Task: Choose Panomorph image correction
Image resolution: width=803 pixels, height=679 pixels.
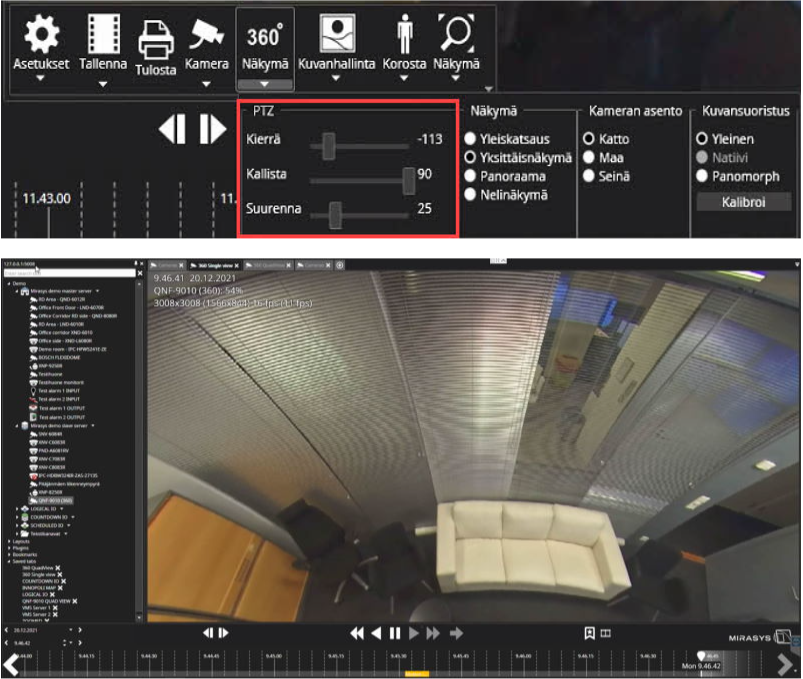Action: pos(703,176)
